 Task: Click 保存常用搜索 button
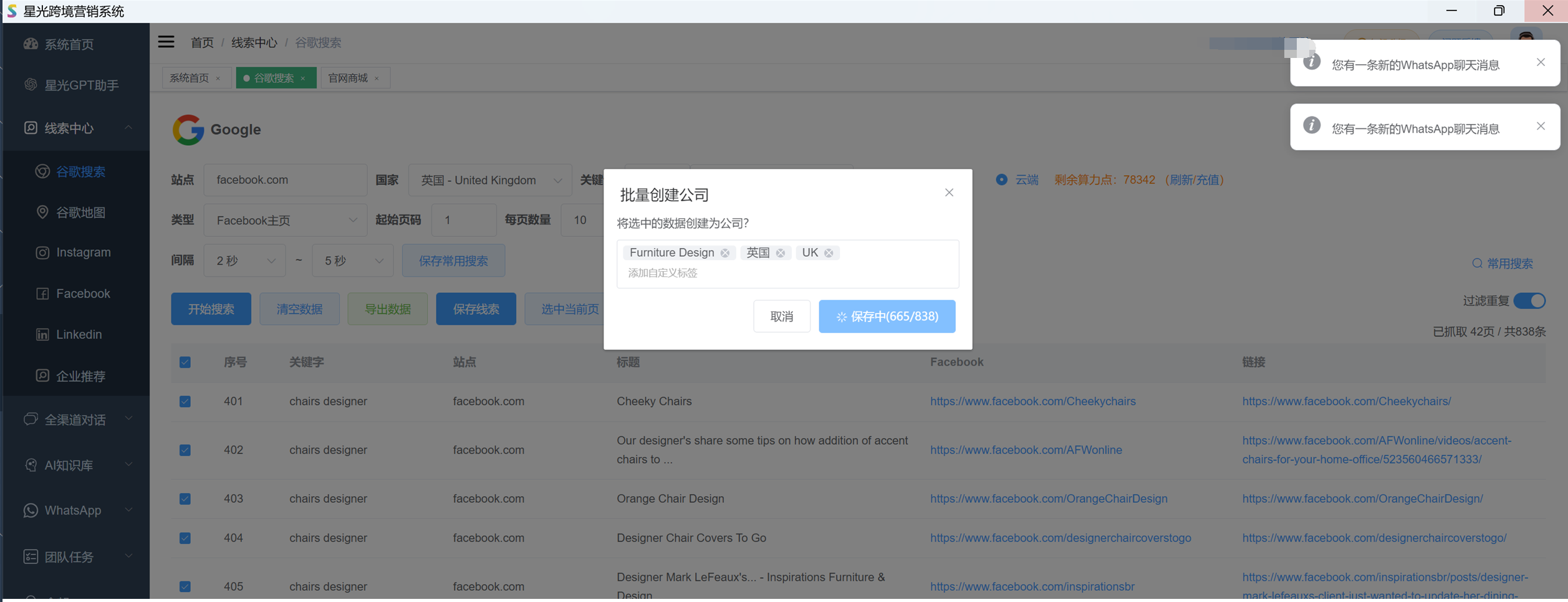453,260
